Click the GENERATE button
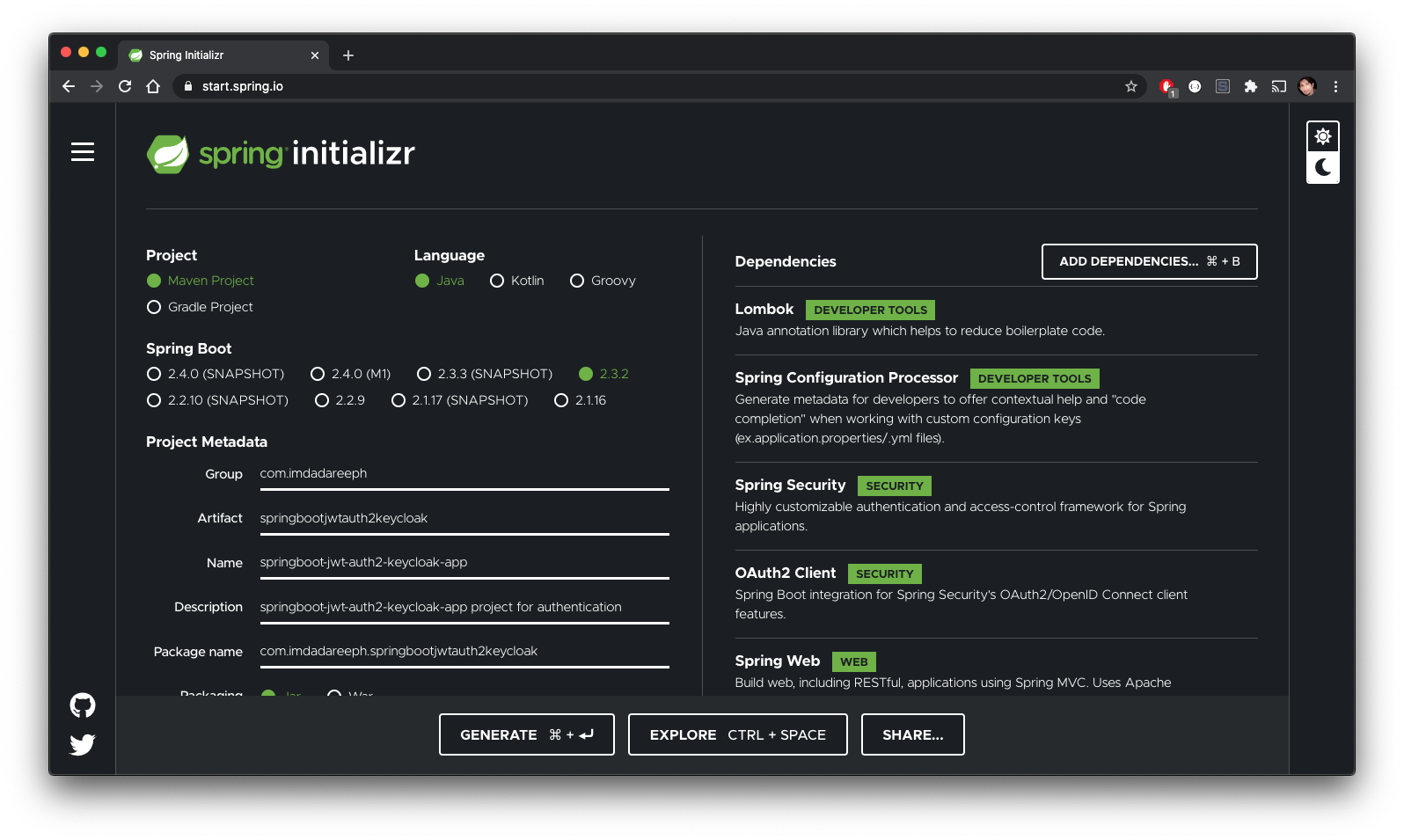The height and width of the screenshot is (840, 1404). pos(526,734)
